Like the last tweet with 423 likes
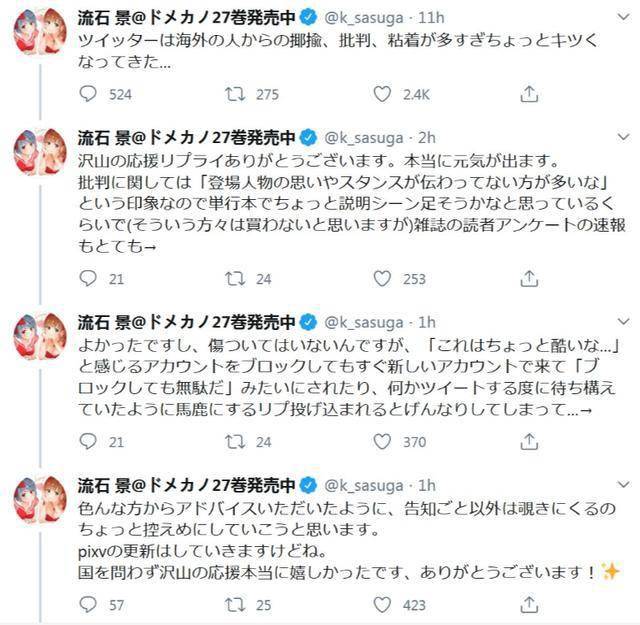 tap(381, 604)
